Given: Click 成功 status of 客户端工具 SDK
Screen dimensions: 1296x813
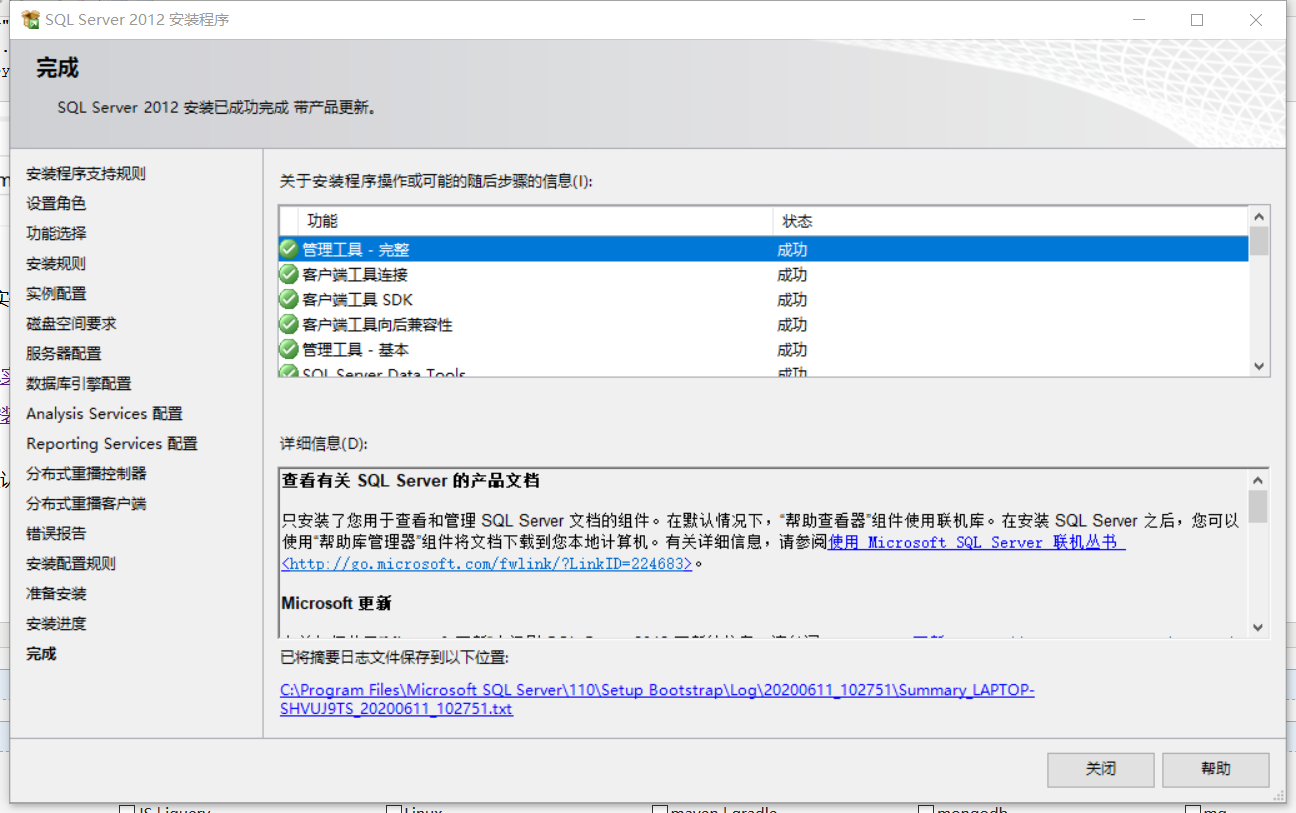Looking at the screenshot, I should [x=792, y=299].
